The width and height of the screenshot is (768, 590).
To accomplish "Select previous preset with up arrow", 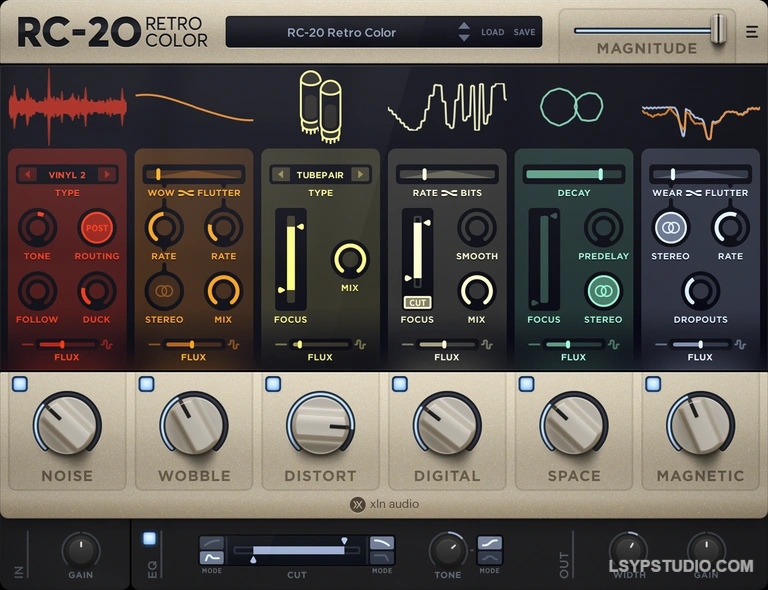I will [x=464, y=26].
